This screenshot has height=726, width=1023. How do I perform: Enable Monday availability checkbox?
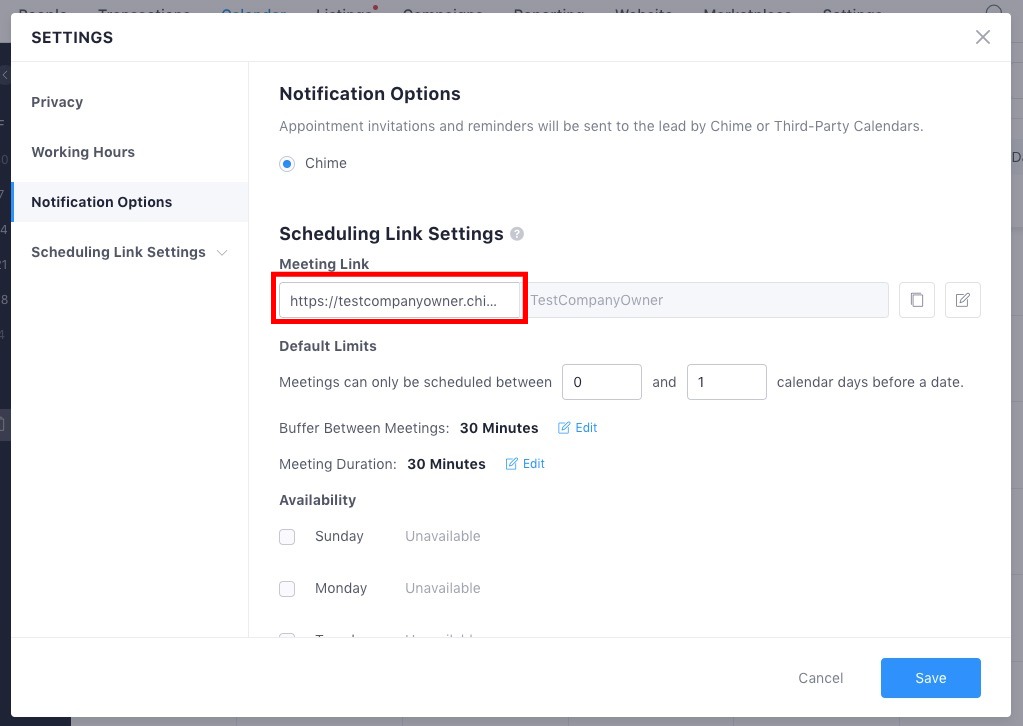tap(287, 589)
